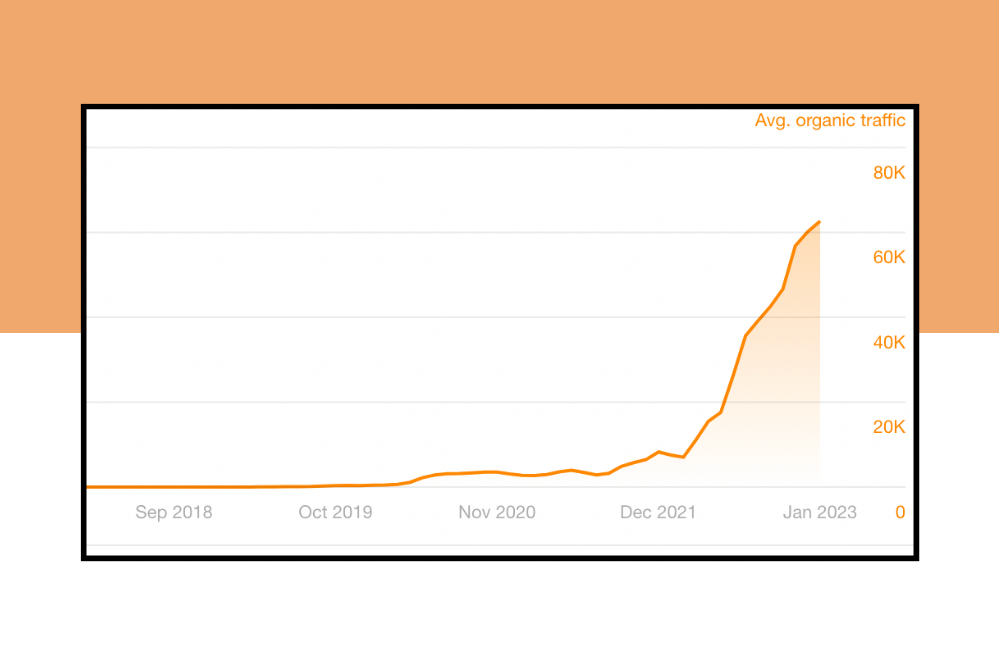The height and width of the screenshot is (666, 1000).
Task: Click the 80K y-axis label
Action: [x=888, y=173]
